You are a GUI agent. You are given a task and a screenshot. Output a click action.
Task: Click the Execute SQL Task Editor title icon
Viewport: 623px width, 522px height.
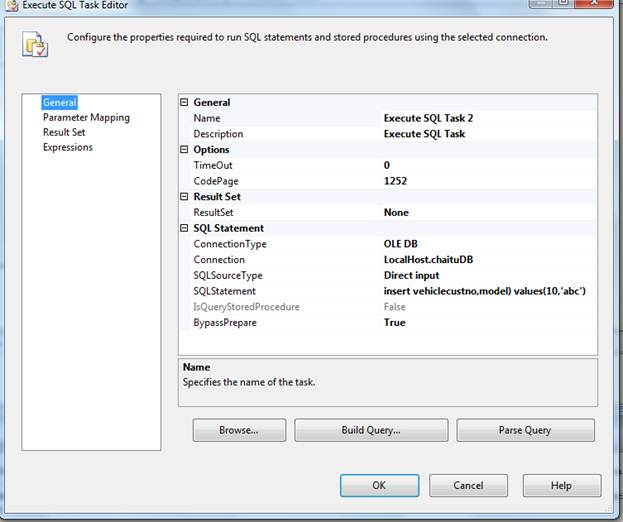(10, 5)
